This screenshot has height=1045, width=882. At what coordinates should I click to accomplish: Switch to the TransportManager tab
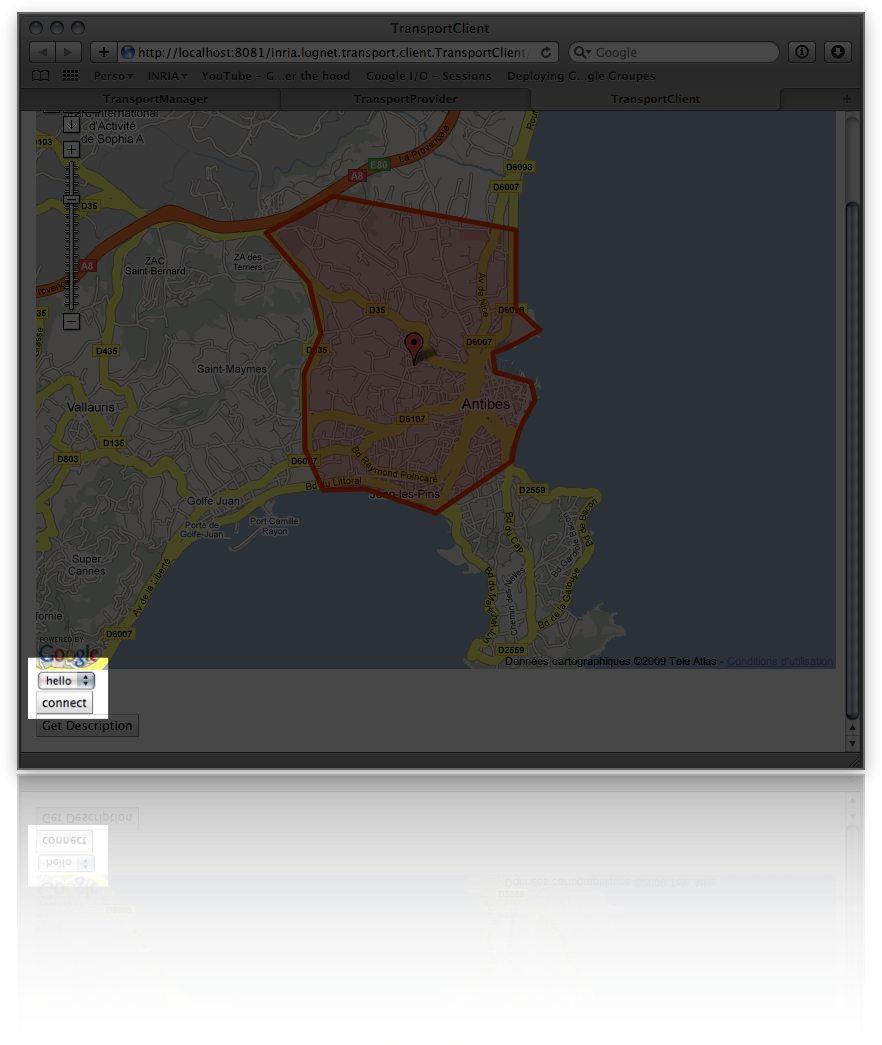(155, 99)
